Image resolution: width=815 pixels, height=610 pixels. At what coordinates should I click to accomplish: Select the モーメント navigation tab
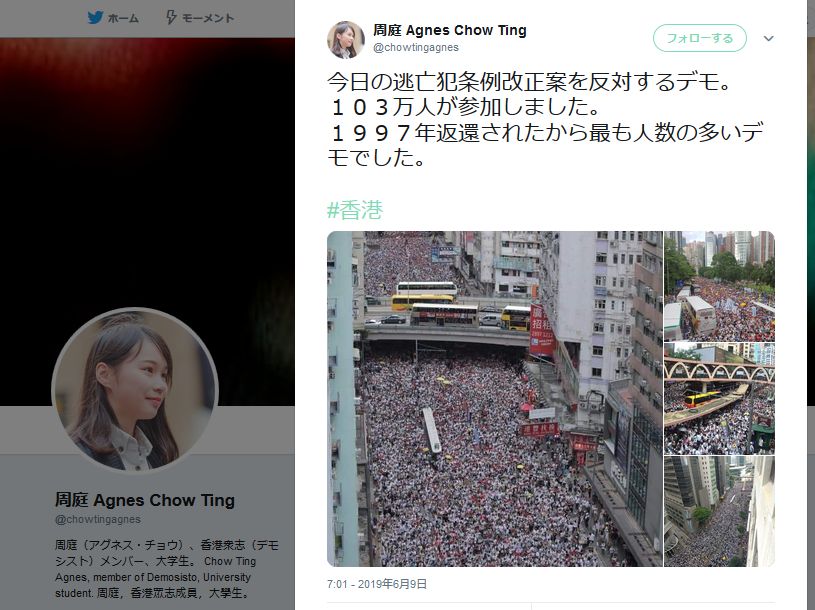coord(200,18)
